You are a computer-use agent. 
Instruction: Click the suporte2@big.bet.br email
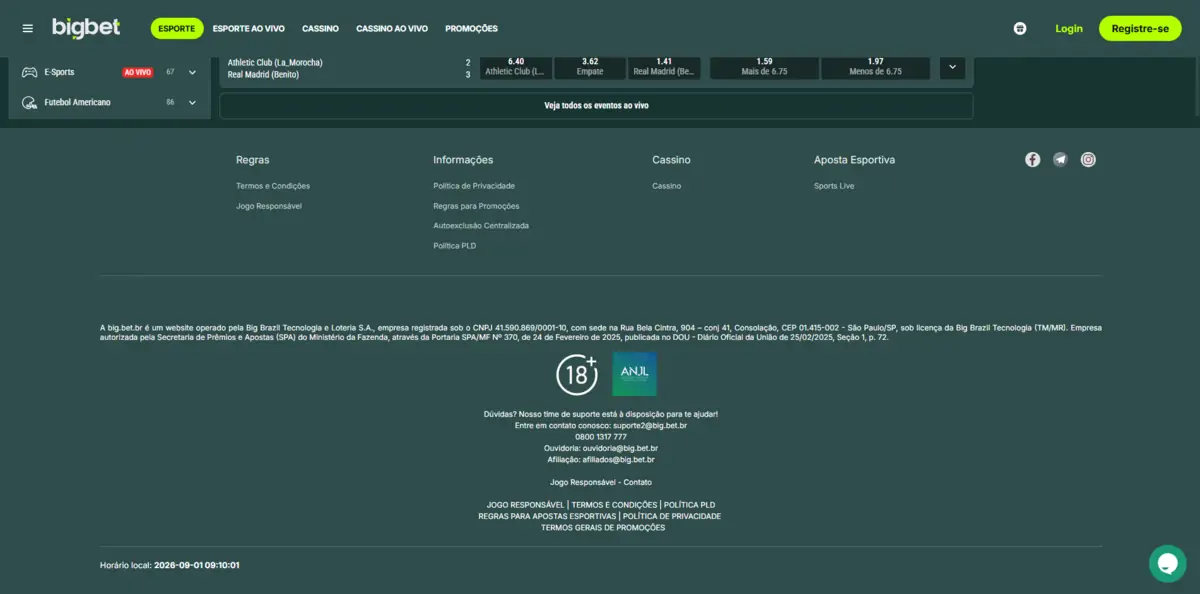(x=650, y=425)
